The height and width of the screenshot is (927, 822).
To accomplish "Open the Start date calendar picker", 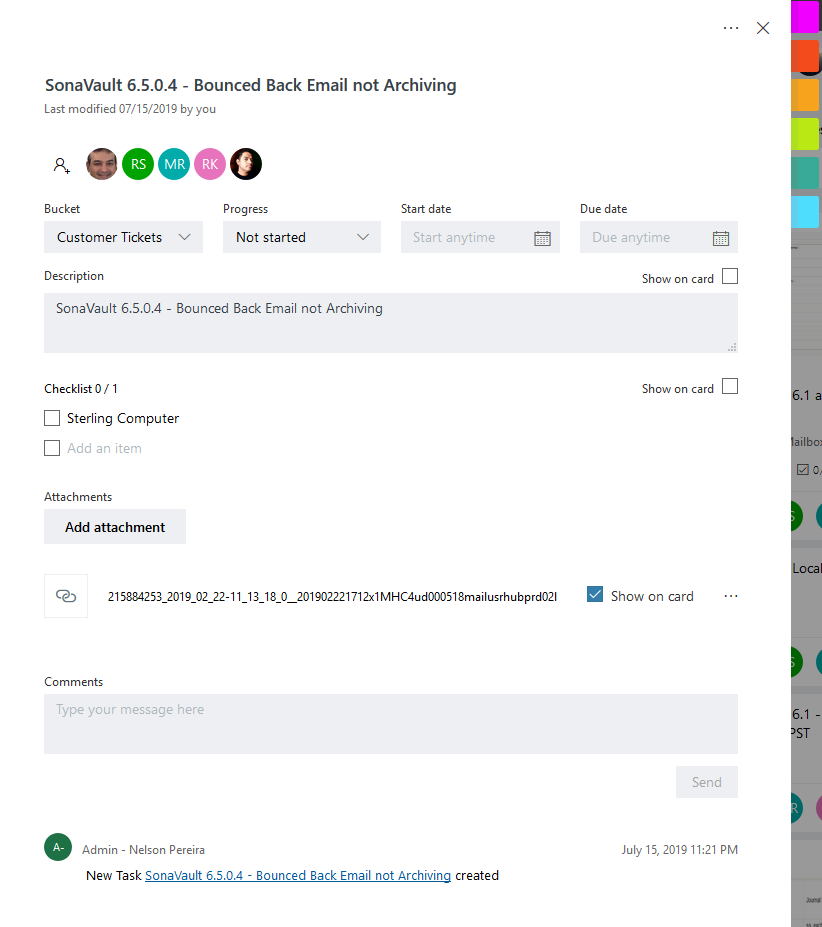I will (x=543, y=237).
